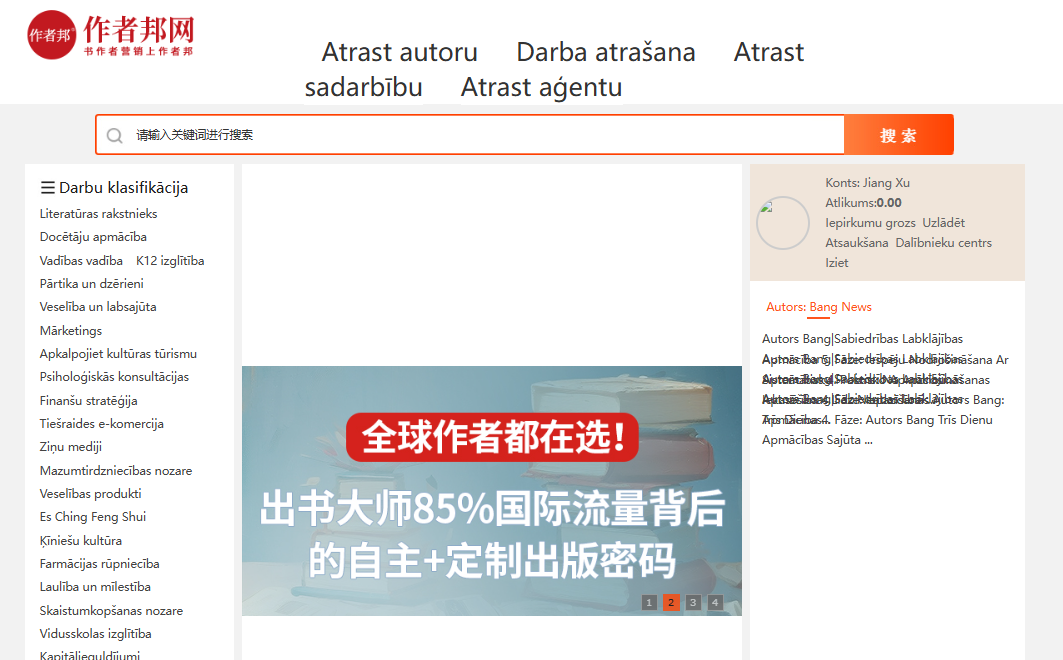Click the Iziet logout link
The height and width of the screenshot is (660, 1063).
pyautogui.click(x=836, y=263)
